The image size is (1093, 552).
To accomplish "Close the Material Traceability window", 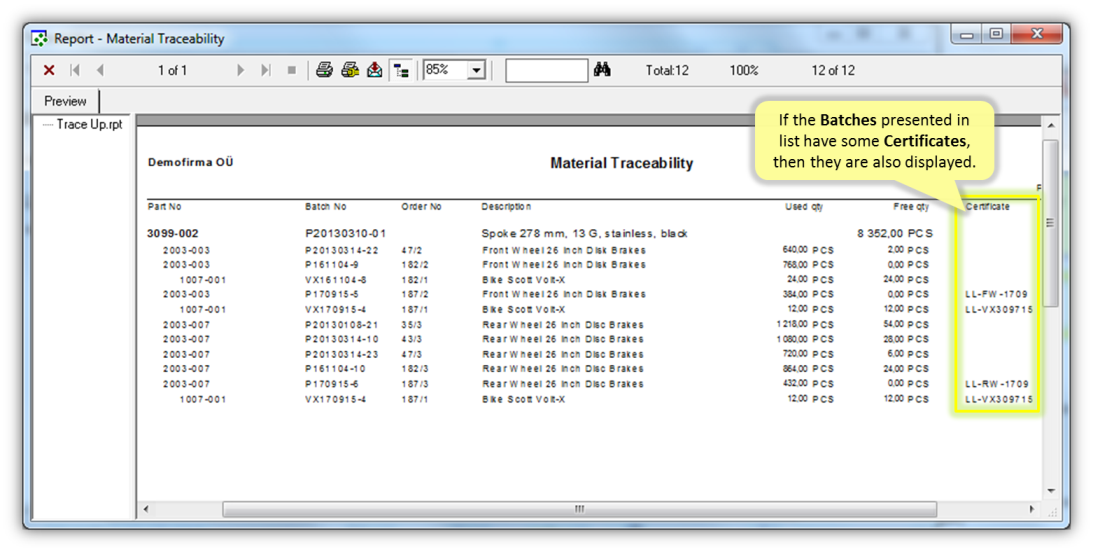I will pyautogui.click(x=1037, y=34).
